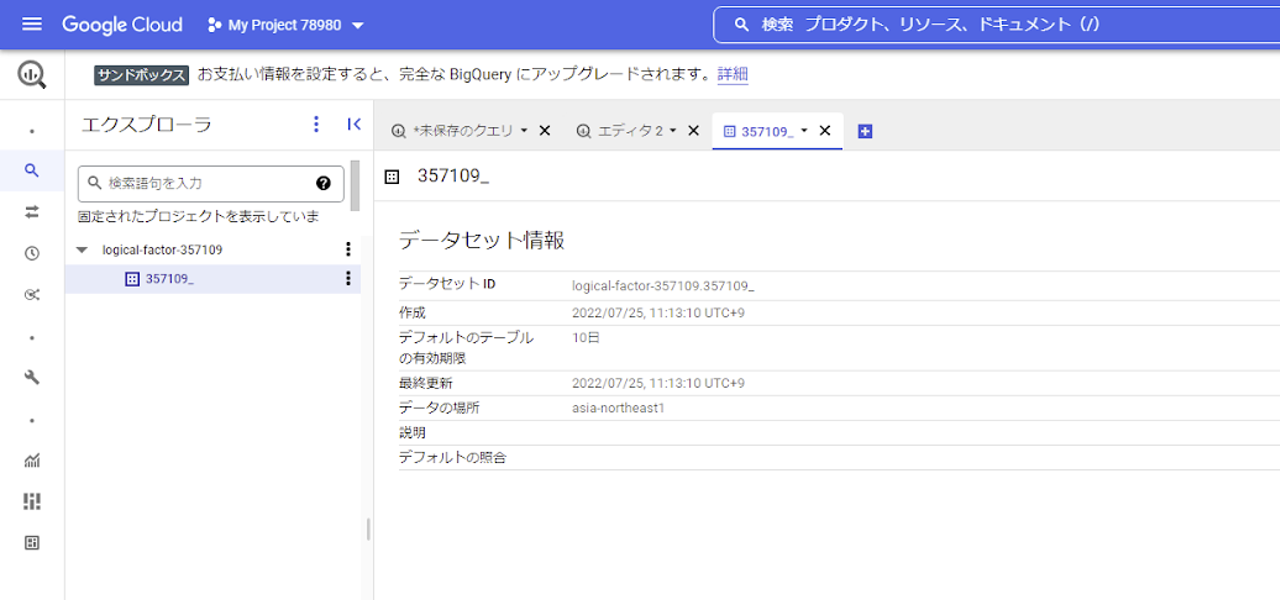
Task: Focus the top search bar for products and resources
Action: click(x=996, y=24)
